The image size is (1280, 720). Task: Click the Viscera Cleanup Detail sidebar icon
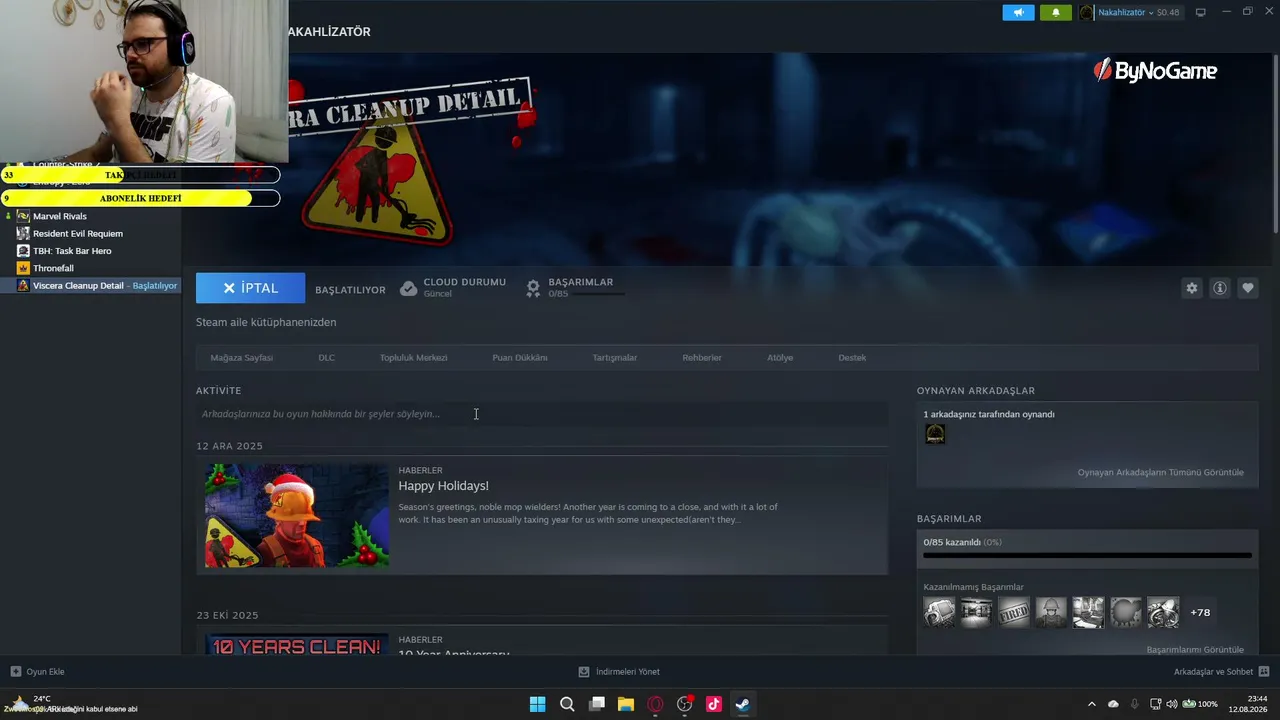tap(23, 286)
